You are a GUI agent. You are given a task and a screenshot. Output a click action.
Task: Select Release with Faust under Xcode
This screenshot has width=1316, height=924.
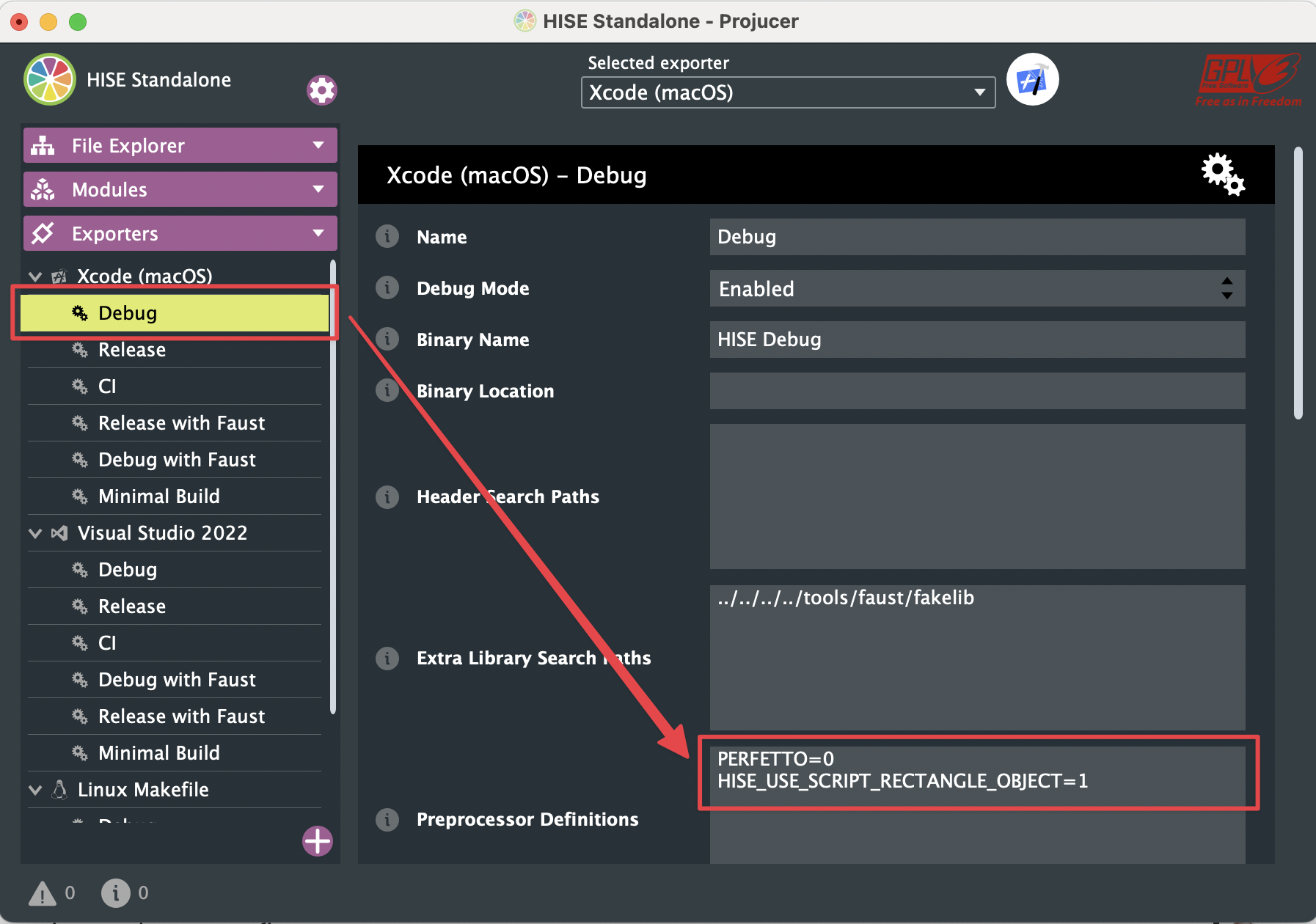(x=181, y=423)
